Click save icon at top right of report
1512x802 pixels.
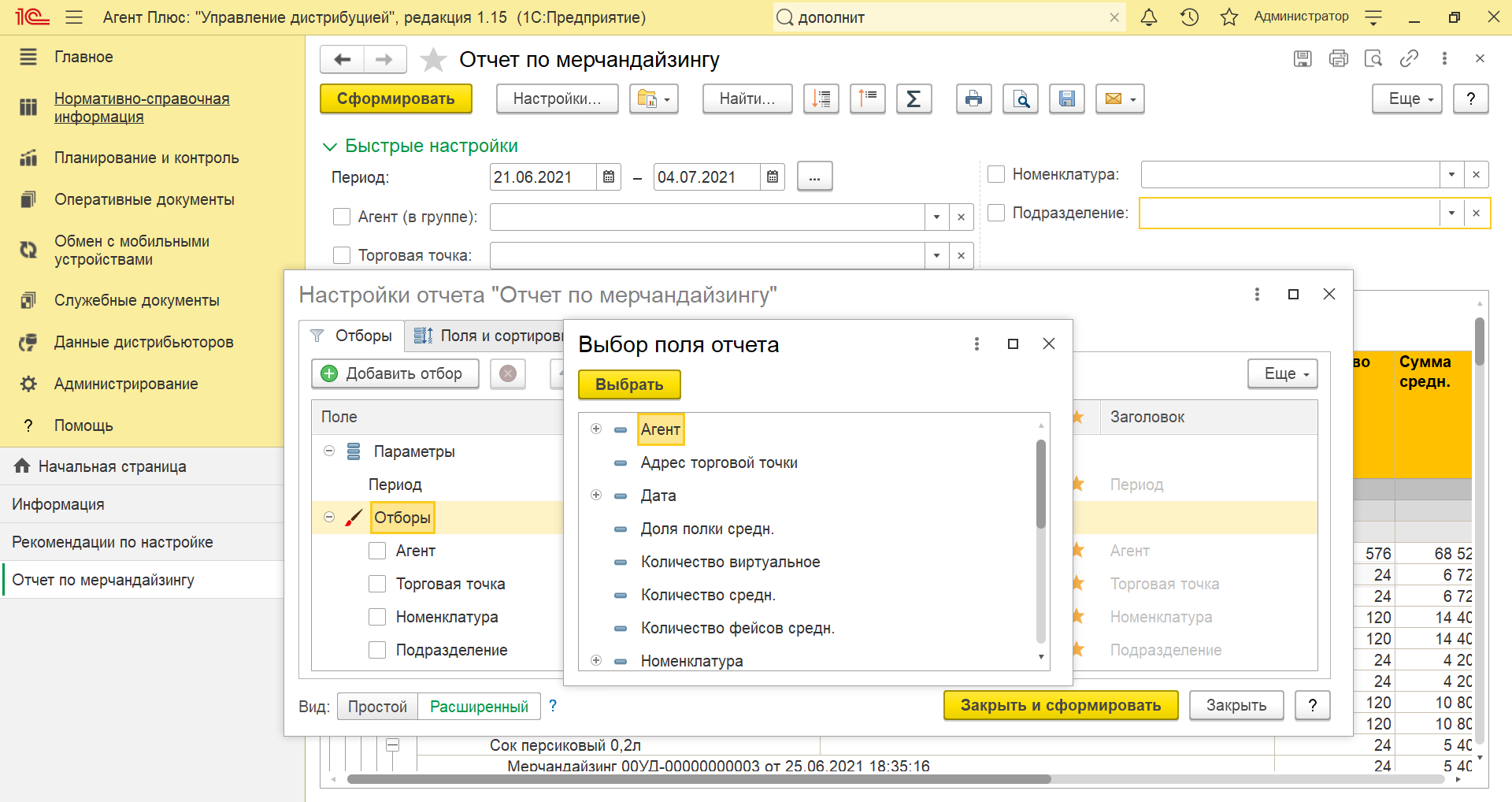1303,58
